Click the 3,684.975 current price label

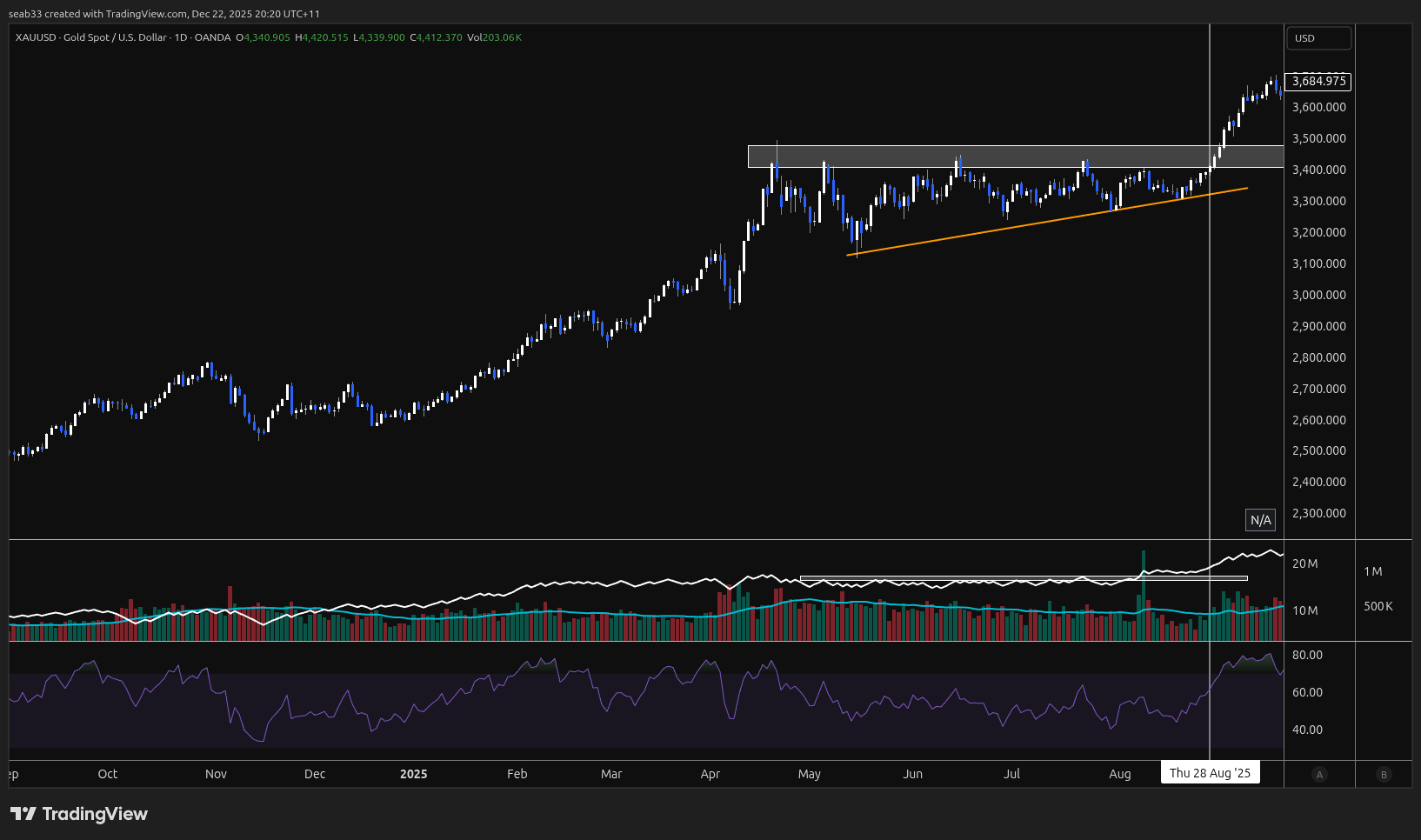1318,81
